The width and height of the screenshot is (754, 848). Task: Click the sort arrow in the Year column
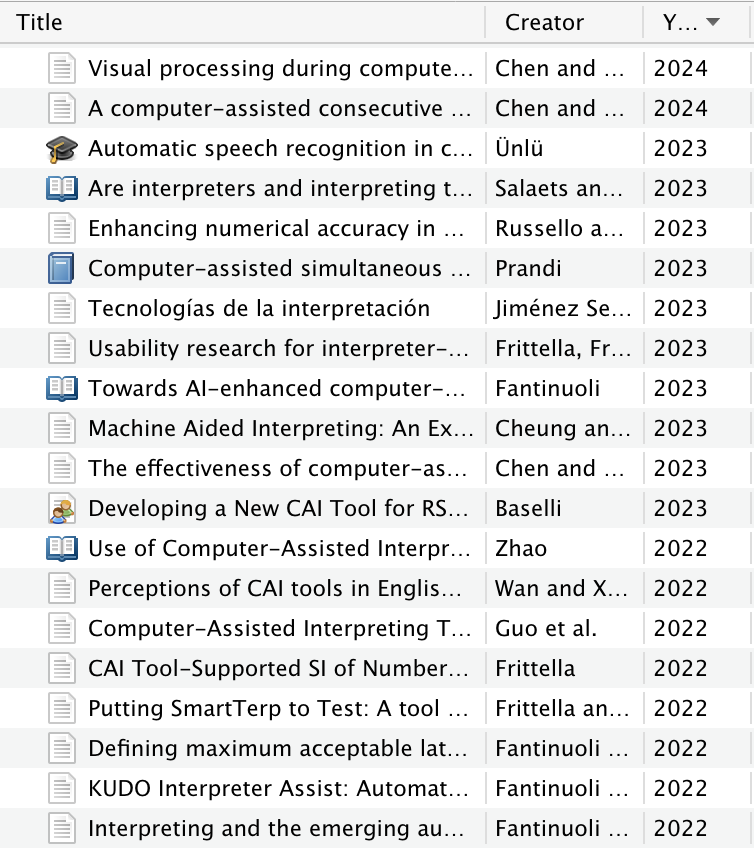[x=713, y=22]
